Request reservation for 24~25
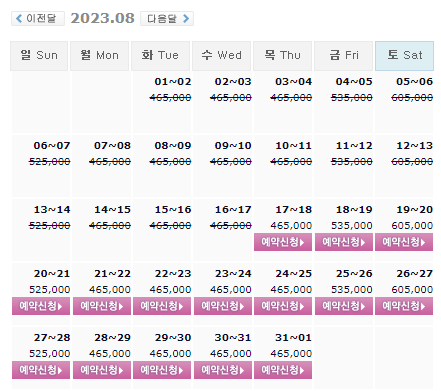 (x=283, y=306)
